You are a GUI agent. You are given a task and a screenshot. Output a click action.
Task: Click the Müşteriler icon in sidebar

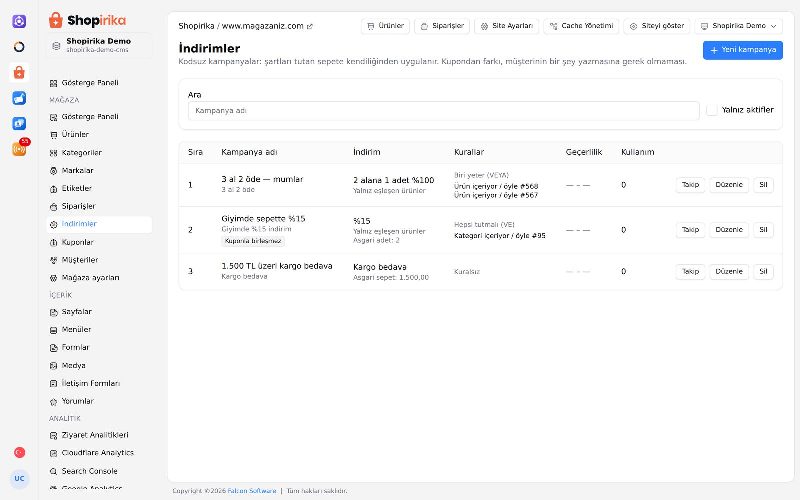pos(54,260)
